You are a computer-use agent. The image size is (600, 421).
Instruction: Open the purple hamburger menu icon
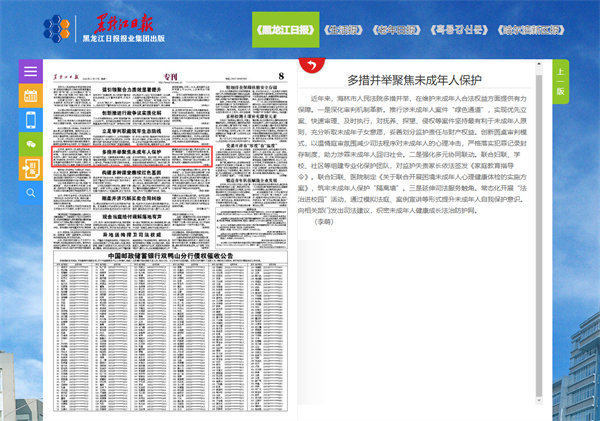tap(31, 73)
